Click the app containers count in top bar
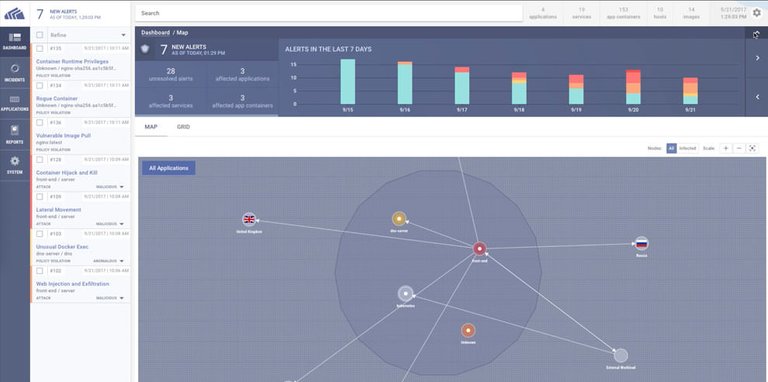Viewport: 768px width, 382px height. (624, 13)
